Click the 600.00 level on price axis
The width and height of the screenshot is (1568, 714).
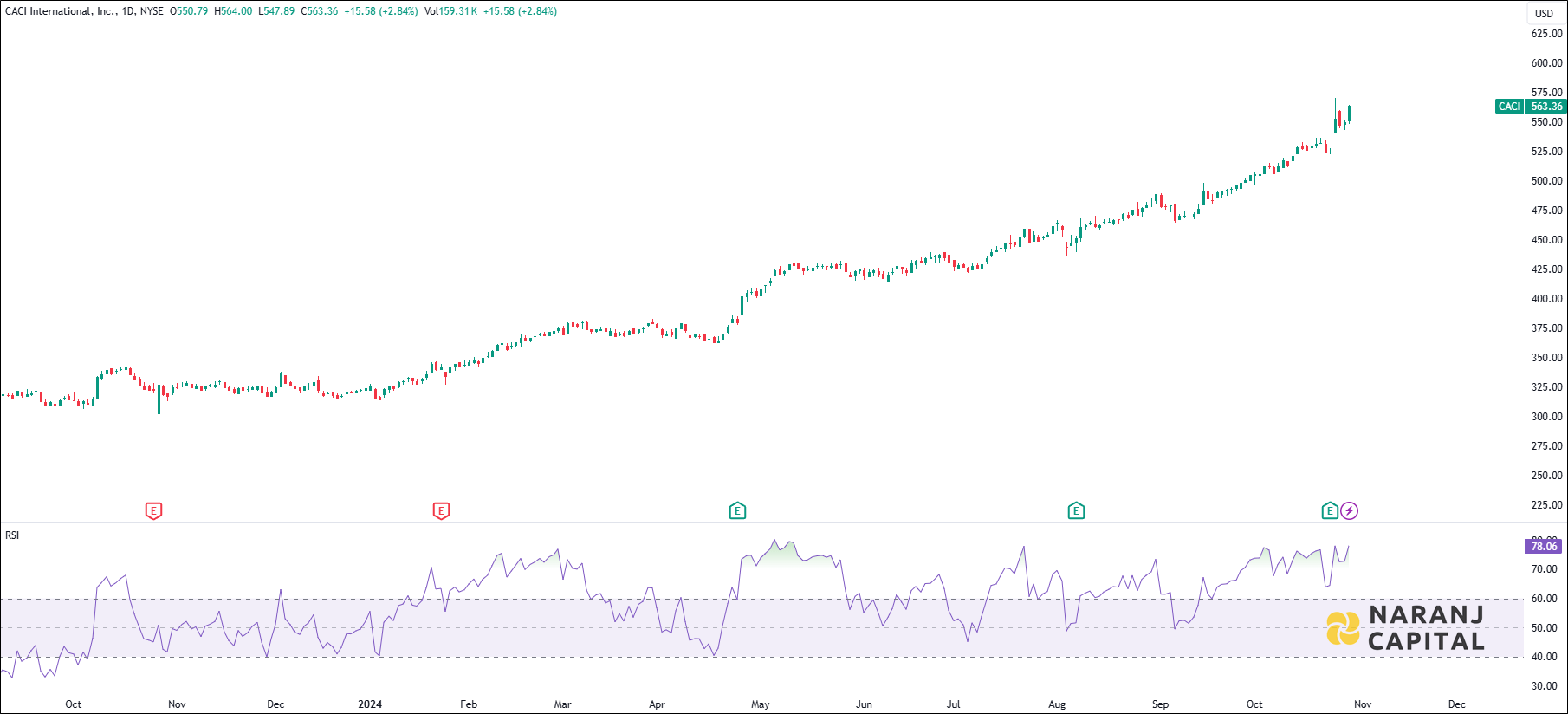(x=1546, y=63)
